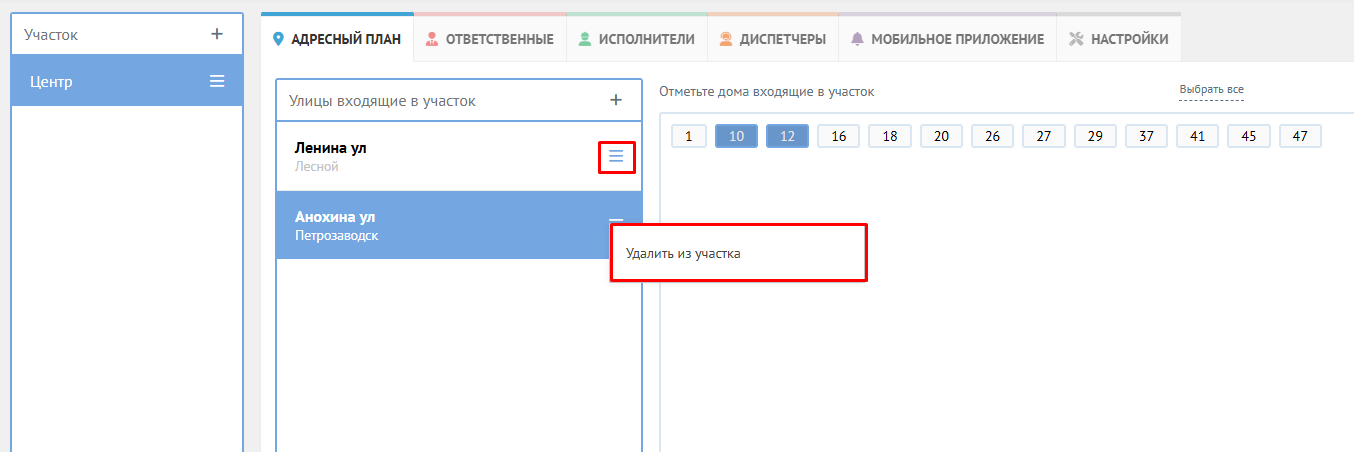The height and width of the screenshot is (452, 1354).
Task: Click the 'Выбрать все' link
Action: (1211, 90)
